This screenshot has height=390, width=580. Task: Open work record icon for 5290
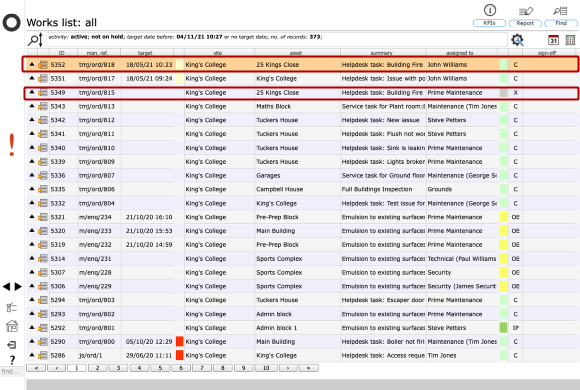coord(43,342)
